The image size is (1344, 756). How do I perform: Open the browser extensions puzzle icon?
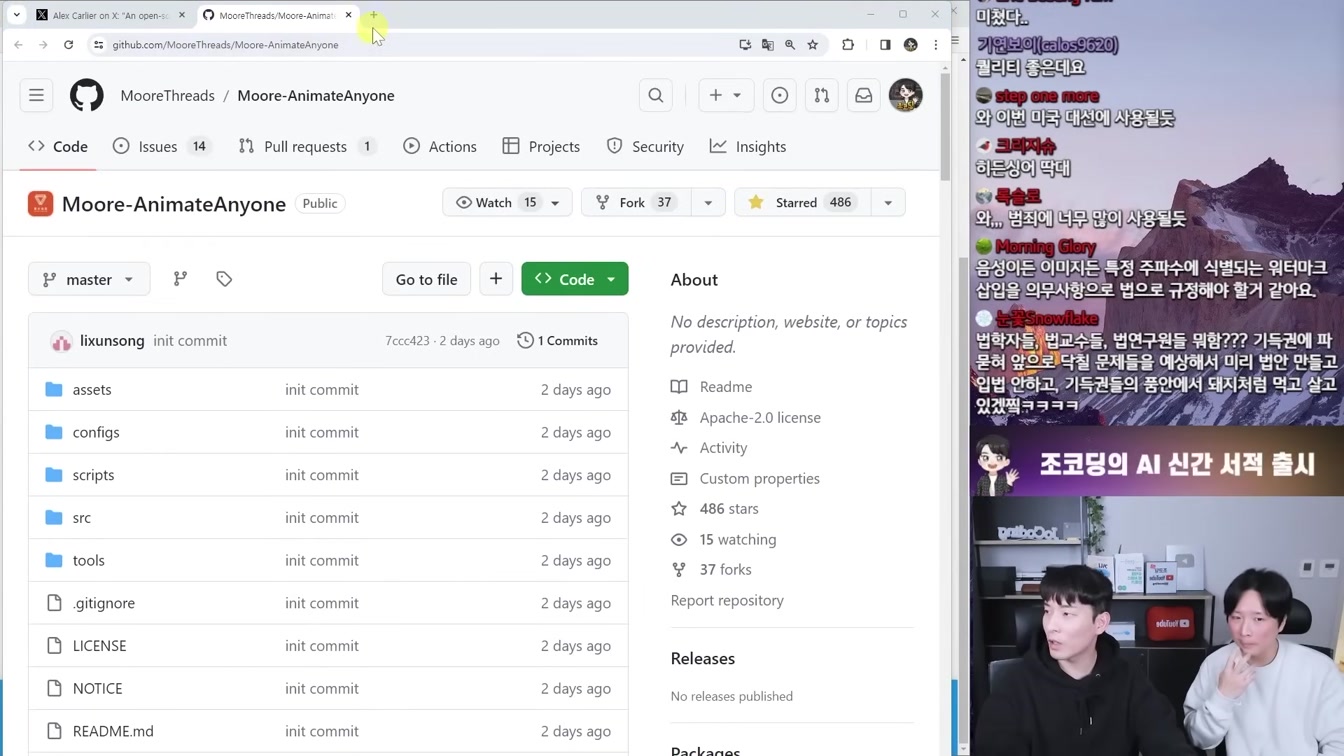pyautogui.click(x=848, y=45)
